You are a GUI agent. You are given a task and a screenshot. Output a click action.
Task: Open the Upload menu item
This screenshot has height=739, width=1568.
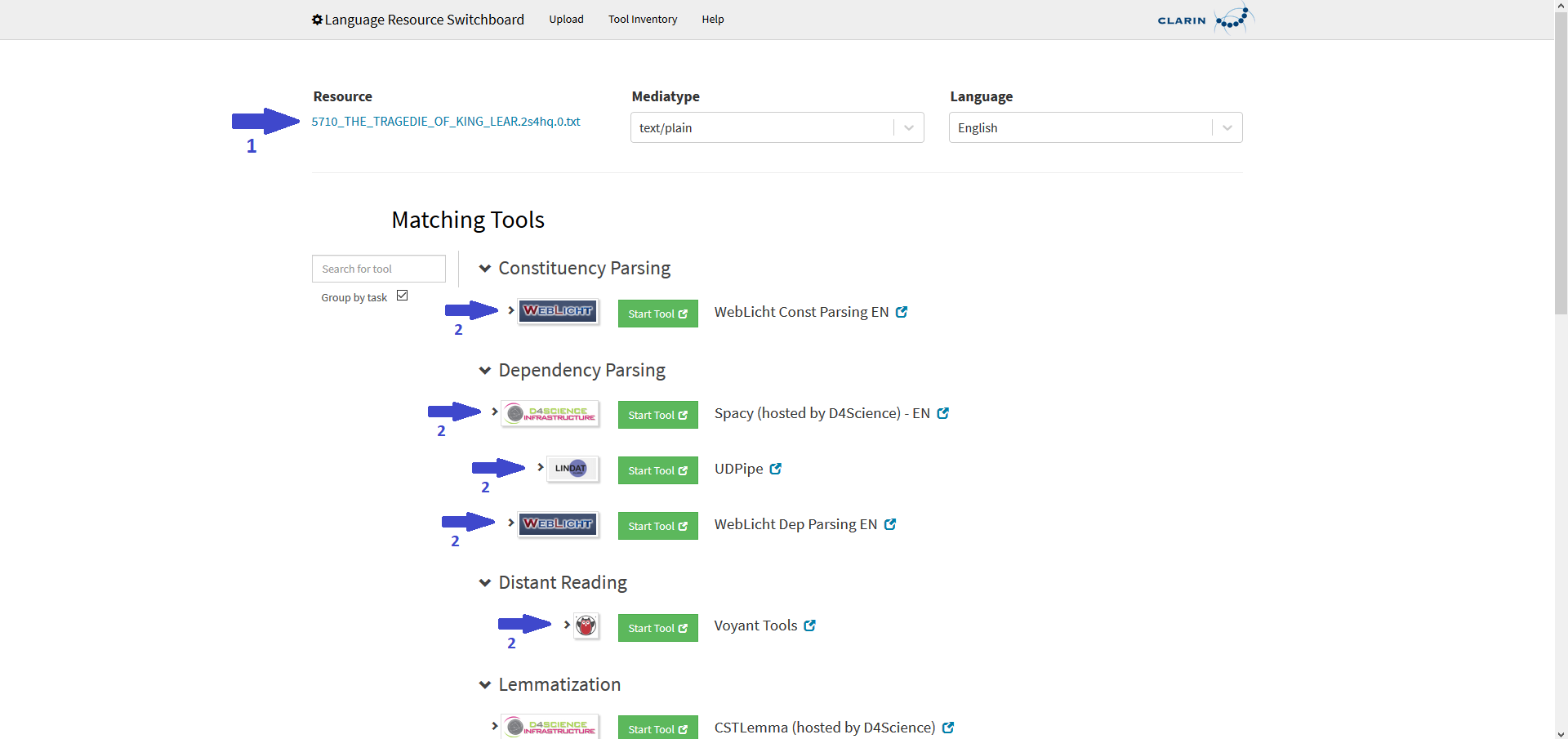566,19
